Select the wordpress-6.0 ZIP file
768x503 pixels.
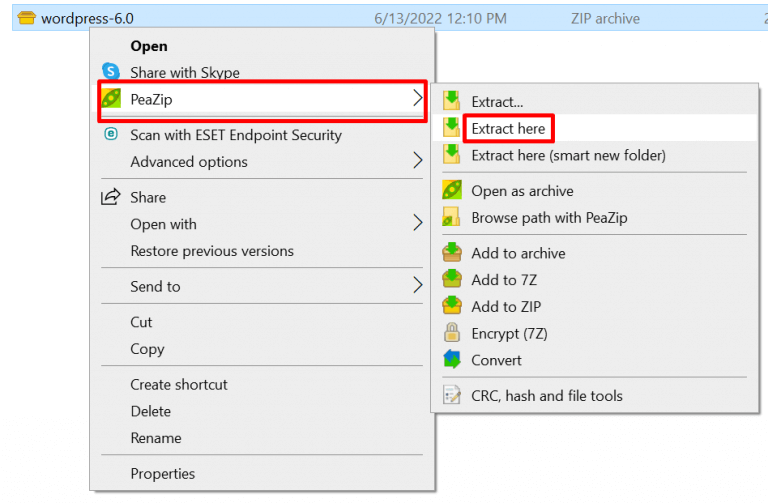87,18
